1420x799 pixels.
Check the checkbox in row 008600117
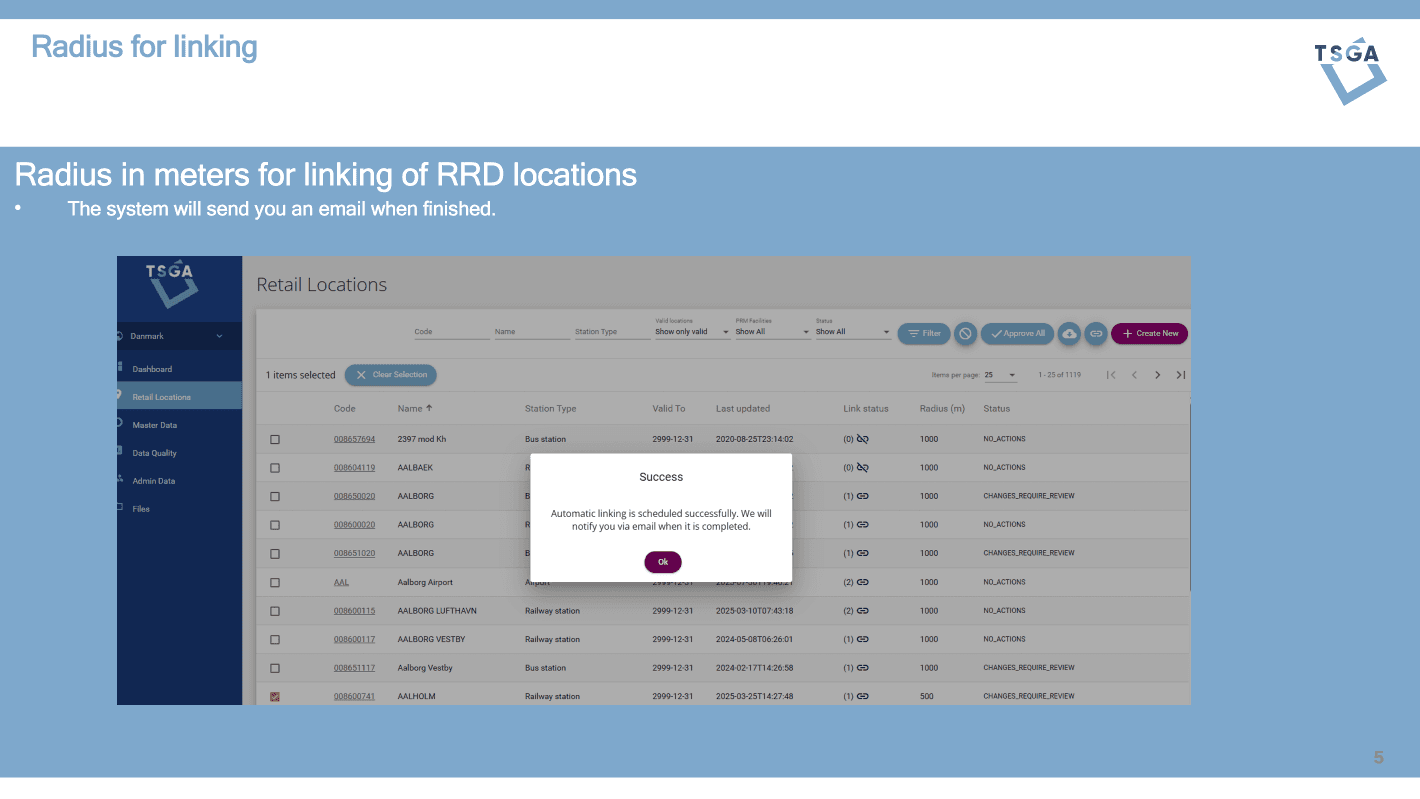coord(275,639)
